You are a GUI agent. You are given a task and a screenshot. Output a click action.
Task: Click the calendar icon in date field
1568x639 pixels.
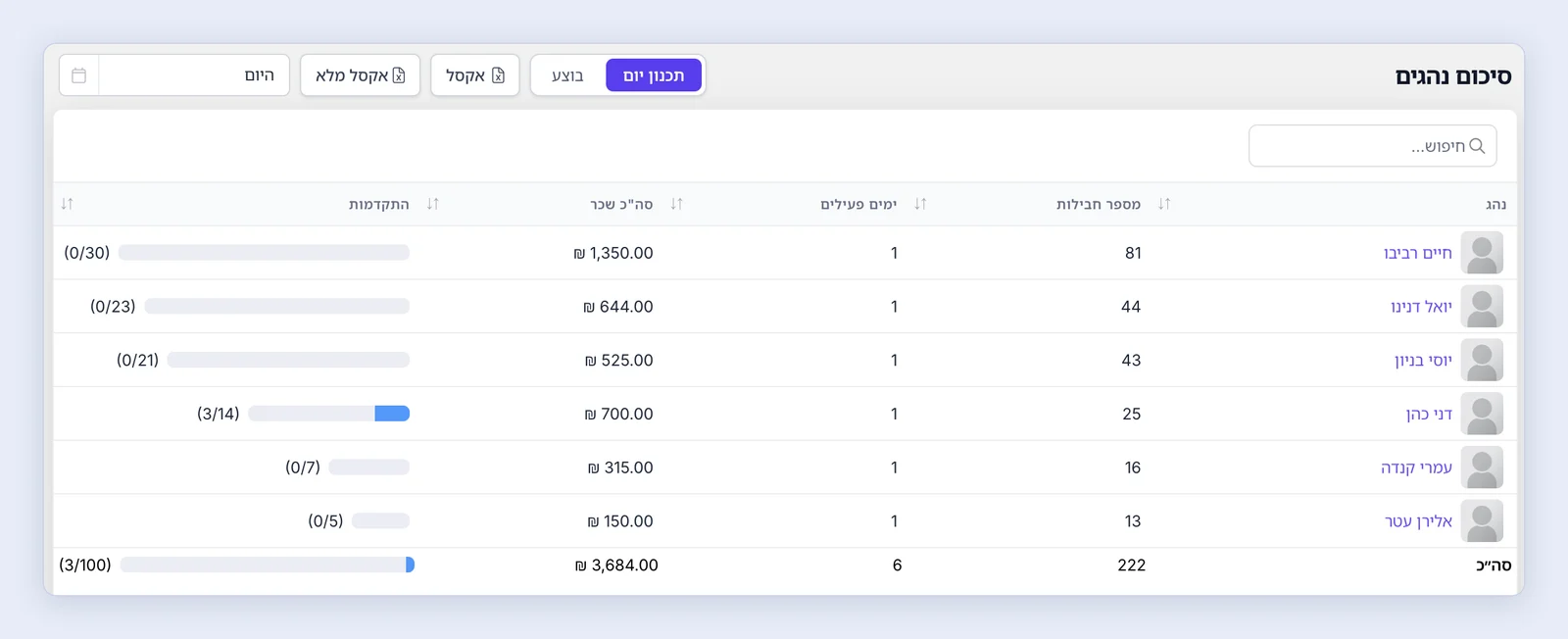79,75
